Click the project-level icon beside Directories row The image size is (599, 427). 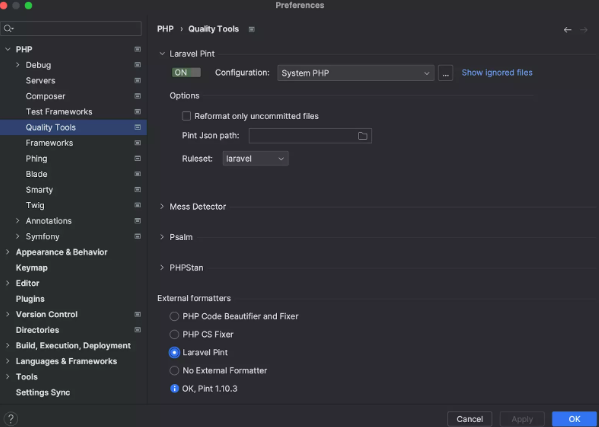(138, 330)
